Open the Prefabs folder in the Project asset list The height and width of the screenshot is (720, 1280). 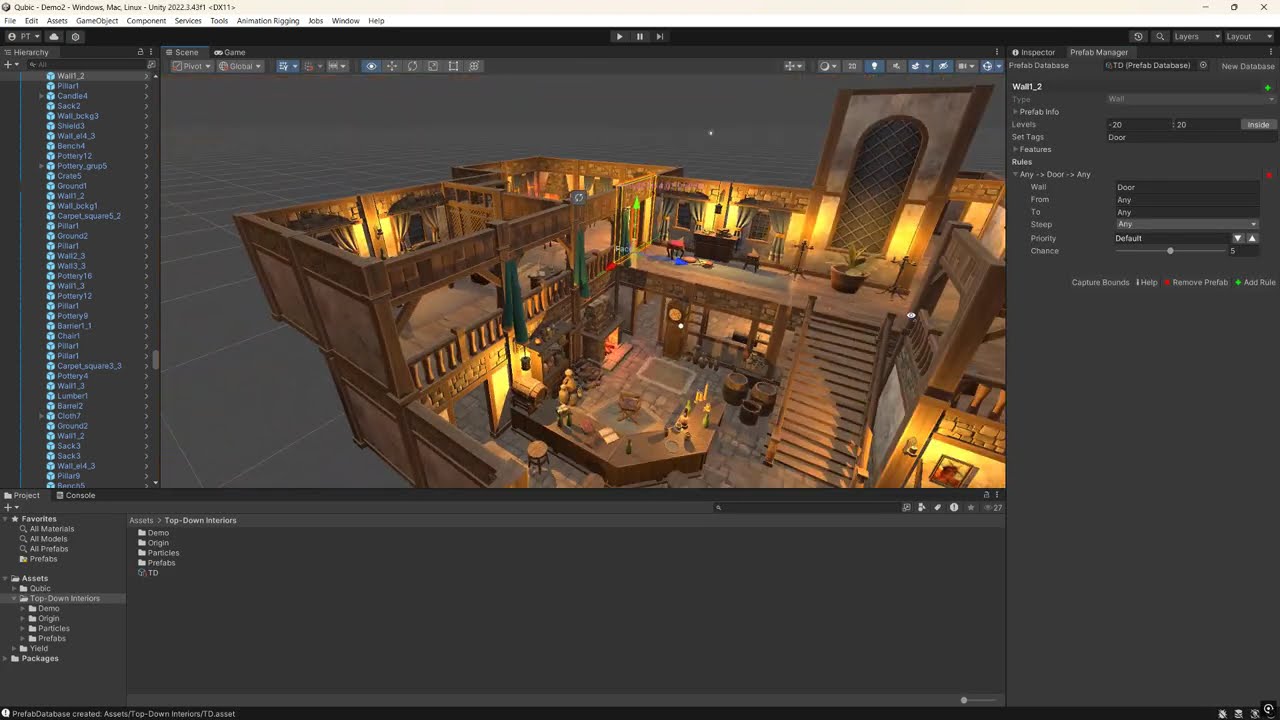click(x=161, y=563)
